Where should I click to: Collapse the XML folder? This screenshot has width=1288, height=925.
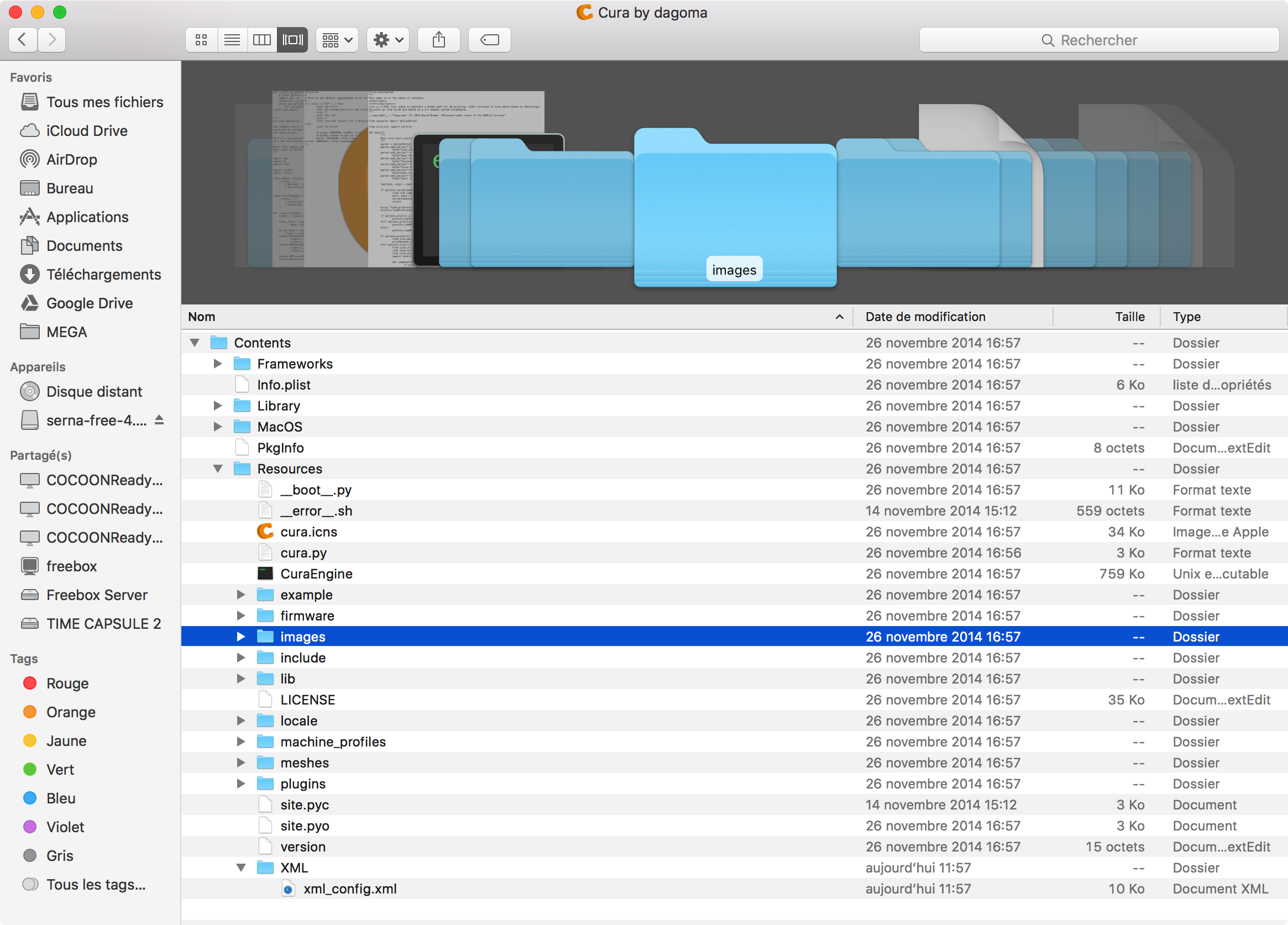241,868
